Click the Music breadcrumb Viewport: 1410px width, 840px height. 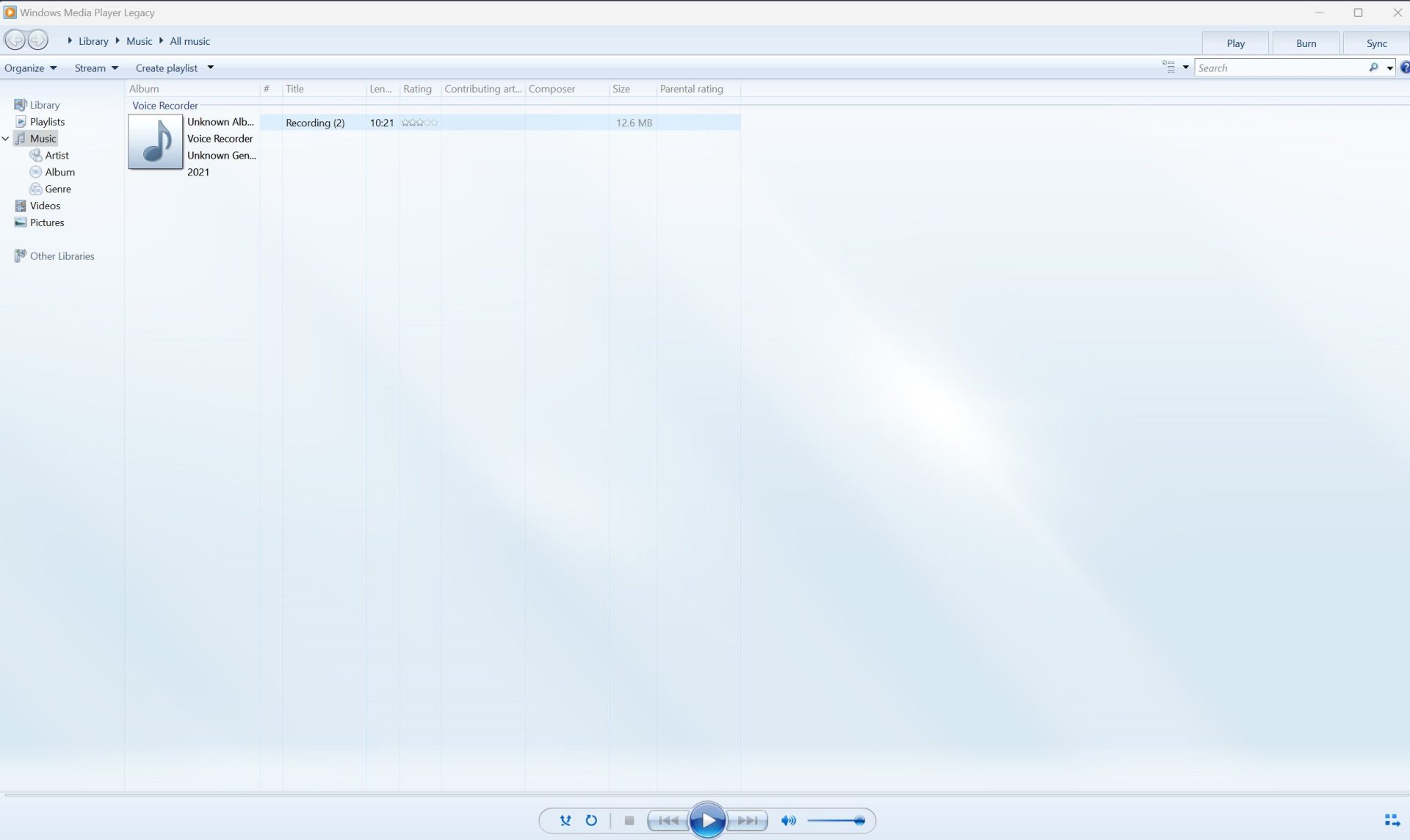pos(139,41)
